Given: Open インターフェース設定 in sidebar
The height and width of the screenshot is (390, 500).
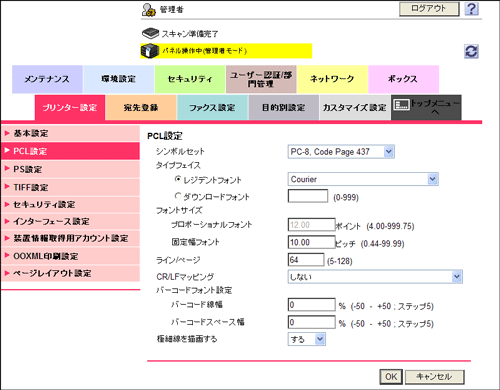Looking at the screenshot, I should pyautogui.click(x=70, y=221).
